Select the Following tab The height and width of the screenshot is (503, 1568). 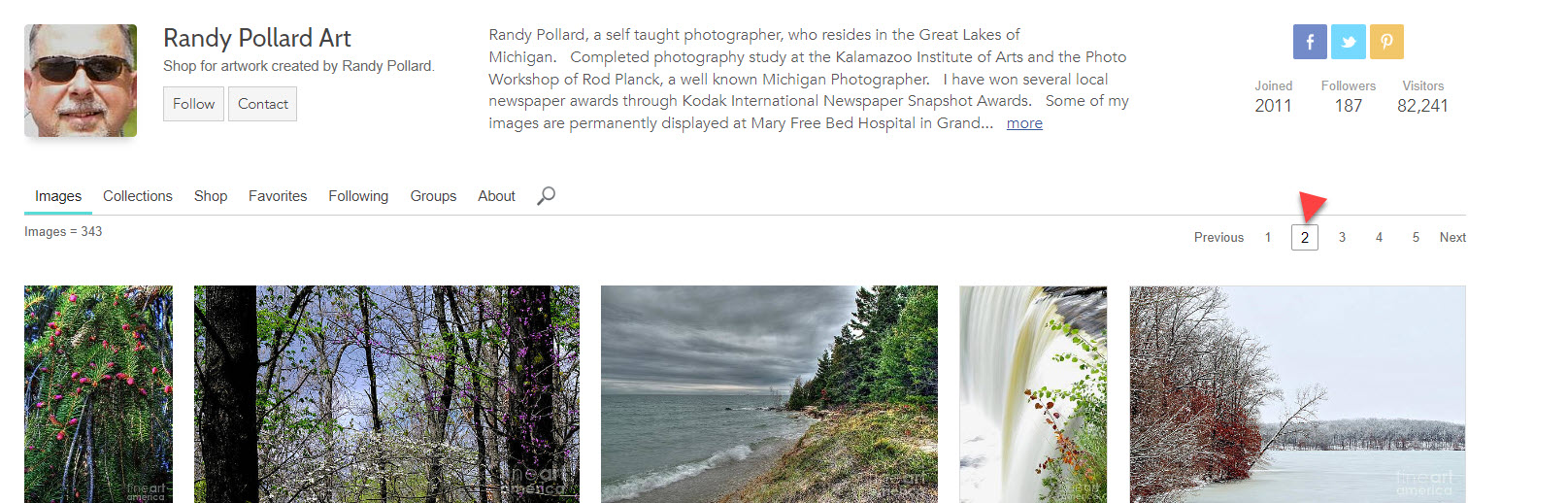[x=358, y=196]
